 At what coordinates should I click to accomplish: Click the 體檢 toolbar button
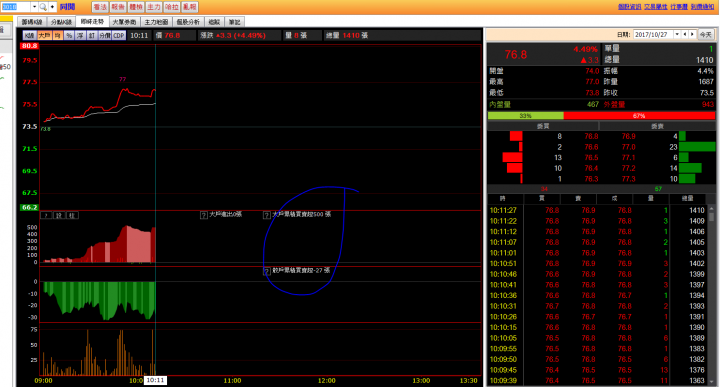point(136,7)
